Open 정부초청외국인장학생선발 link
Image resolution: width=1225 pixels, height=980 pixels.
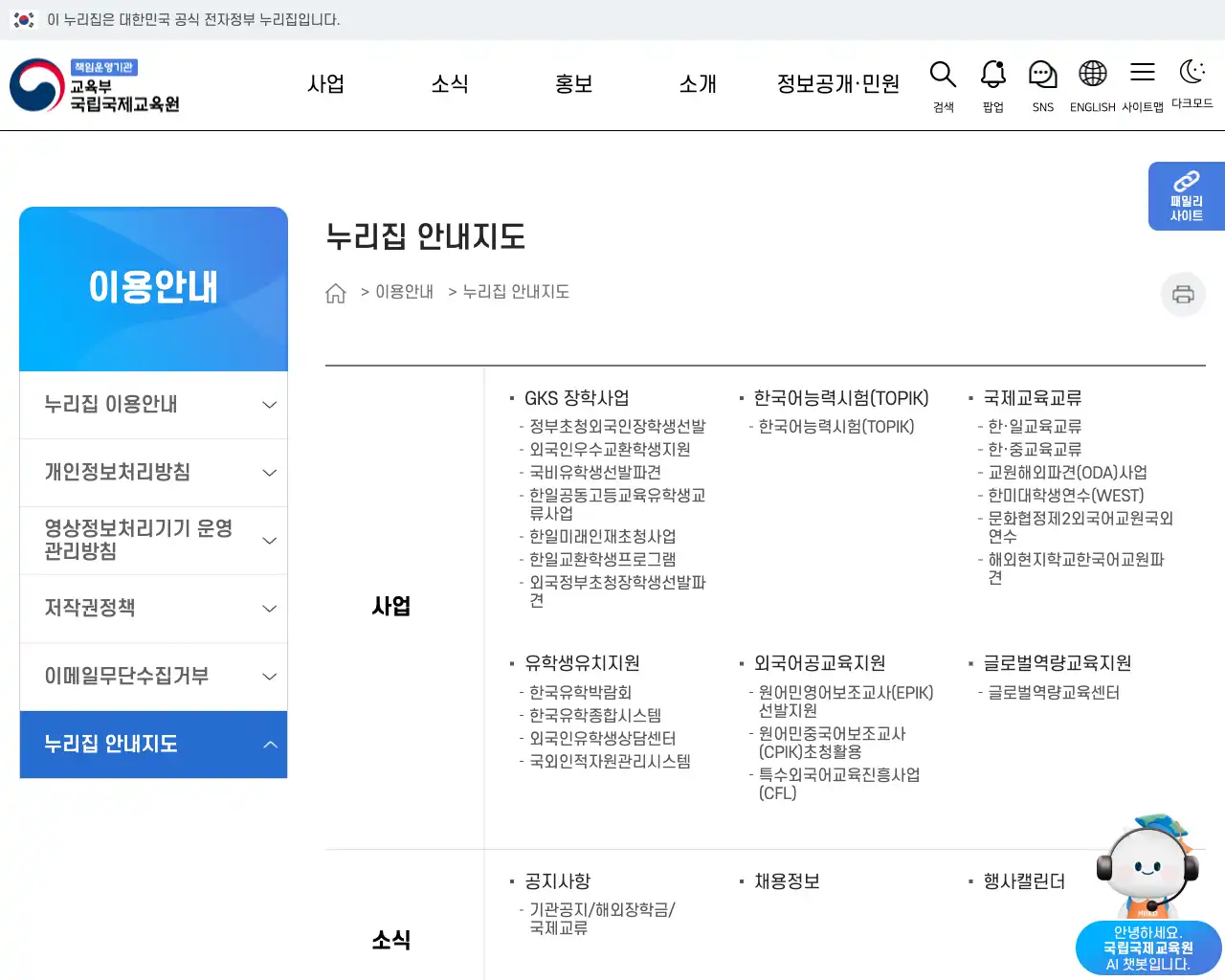(x=617, y=427)
